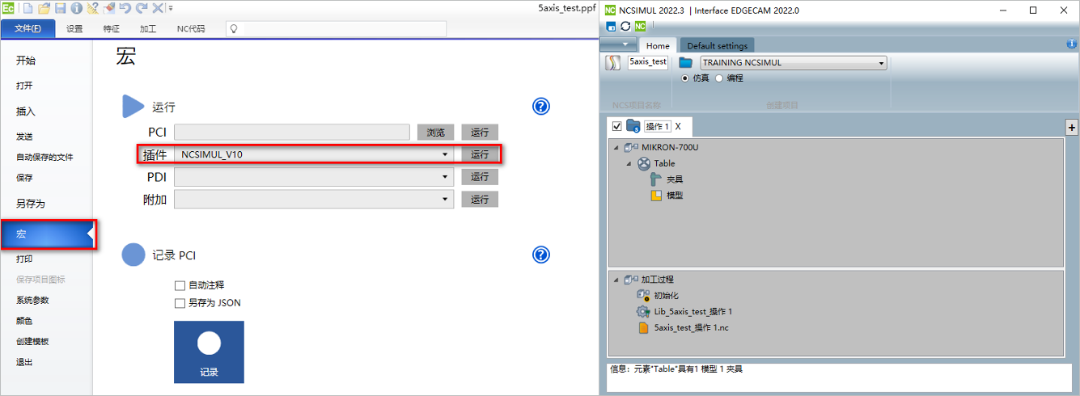1080x396 pixels.
Task: Open the TRAINING NCSIMUL dropdown
Action: pyautogui.click(x=881, y=63)
